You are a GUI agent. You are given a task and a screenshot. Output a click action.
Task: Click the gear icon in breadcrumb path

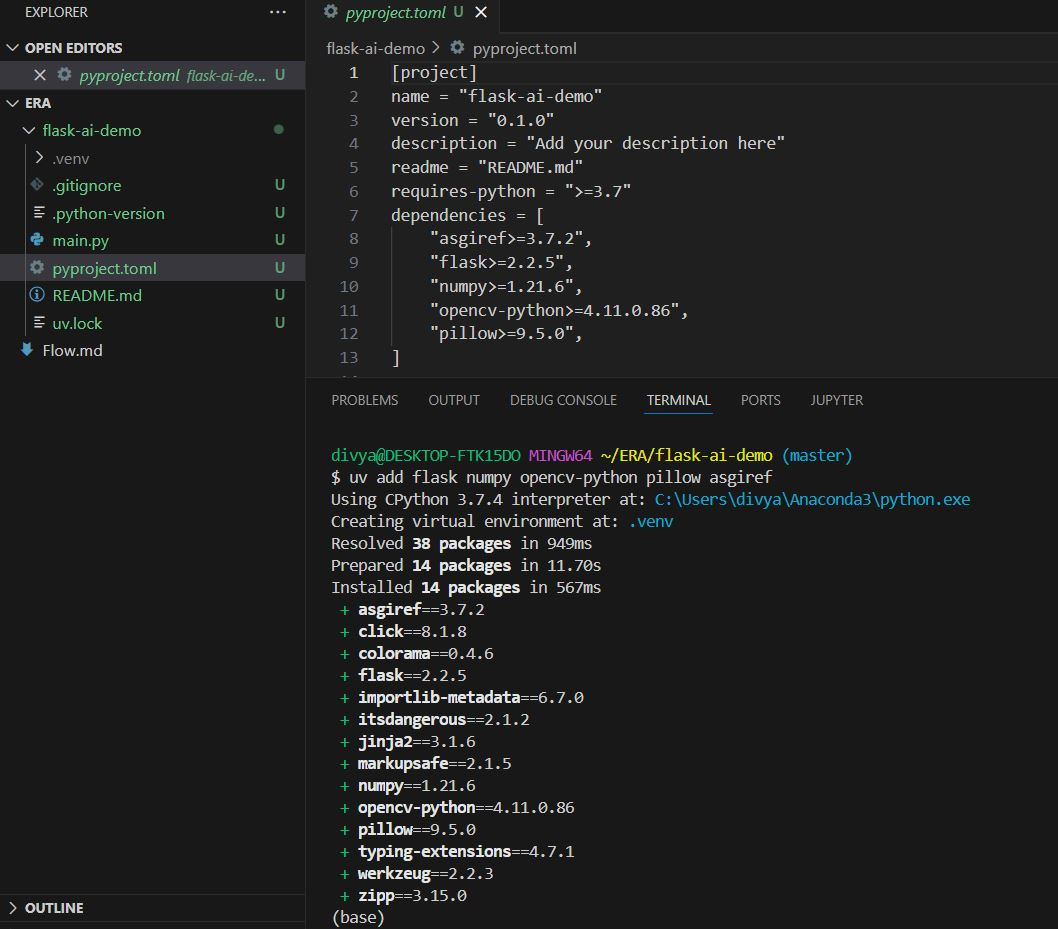pyautogui.click(x=458, y=48)
